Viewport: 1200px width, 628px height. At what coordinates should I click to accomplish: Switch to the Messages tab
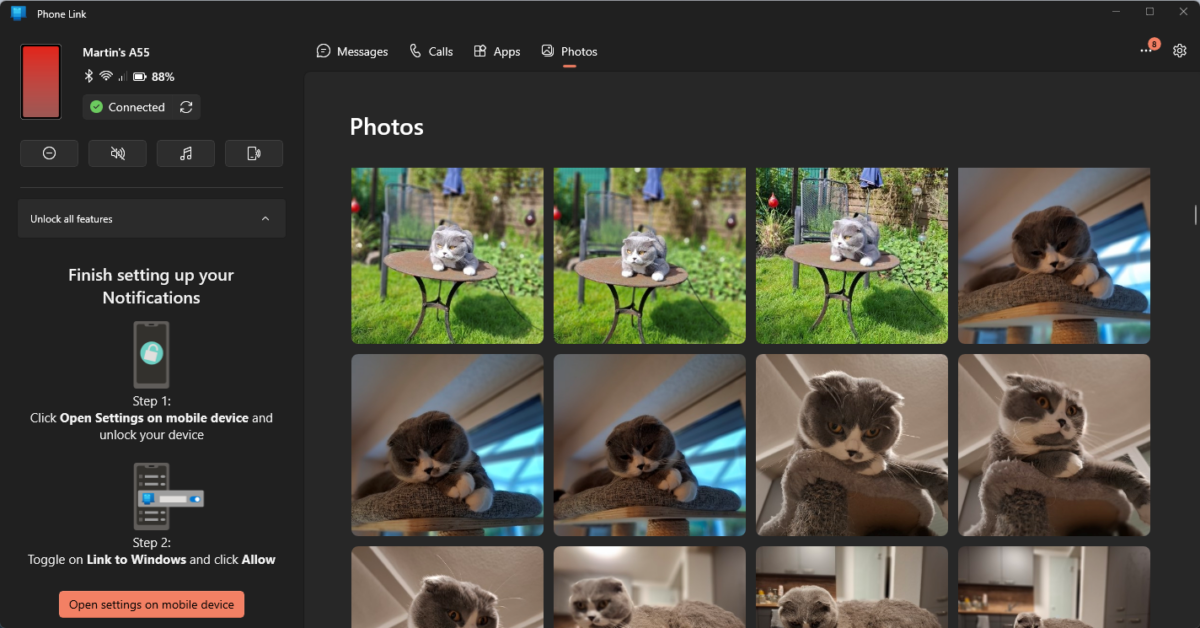pyautogui.click(x=352, y=51)
